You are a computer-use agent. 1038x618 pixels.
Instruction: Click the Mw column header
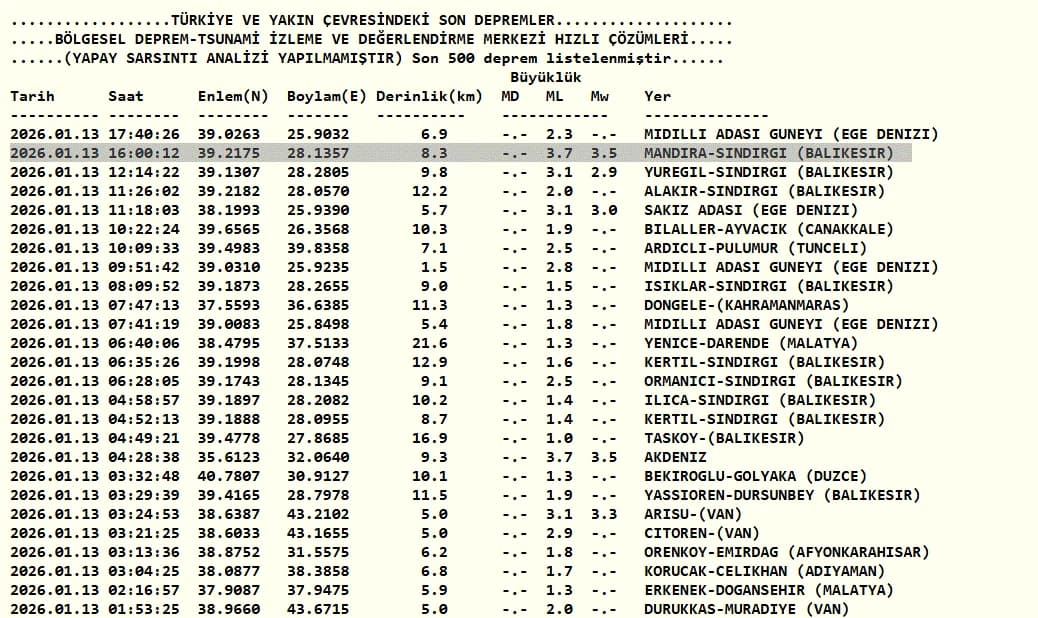pyautogui.click(x=600, y=97)
